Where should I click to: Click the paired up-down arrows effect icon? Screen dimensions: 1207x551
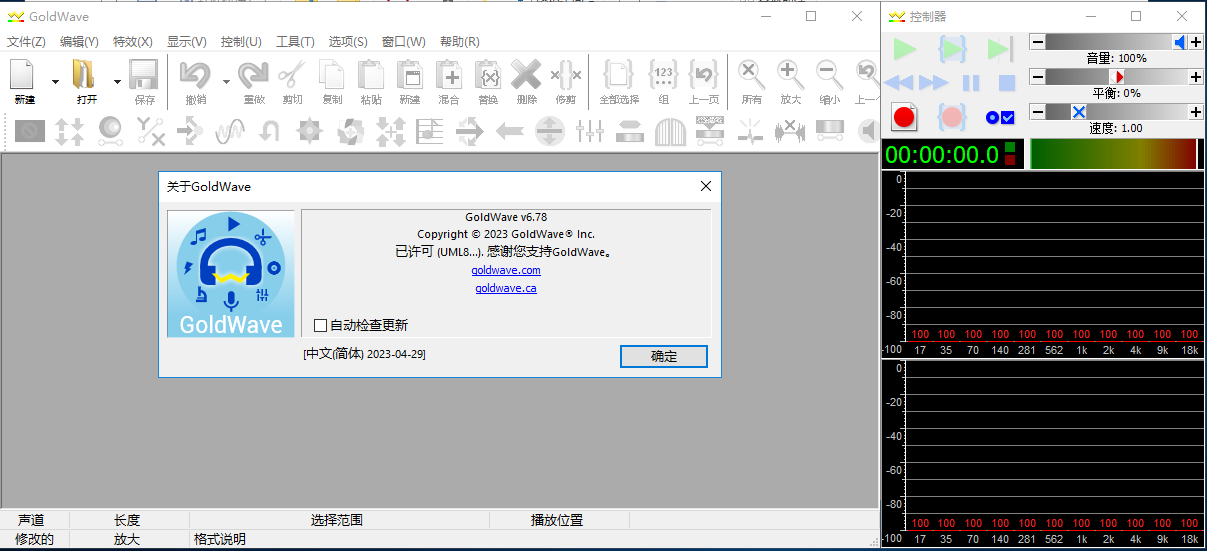(69, 131)
